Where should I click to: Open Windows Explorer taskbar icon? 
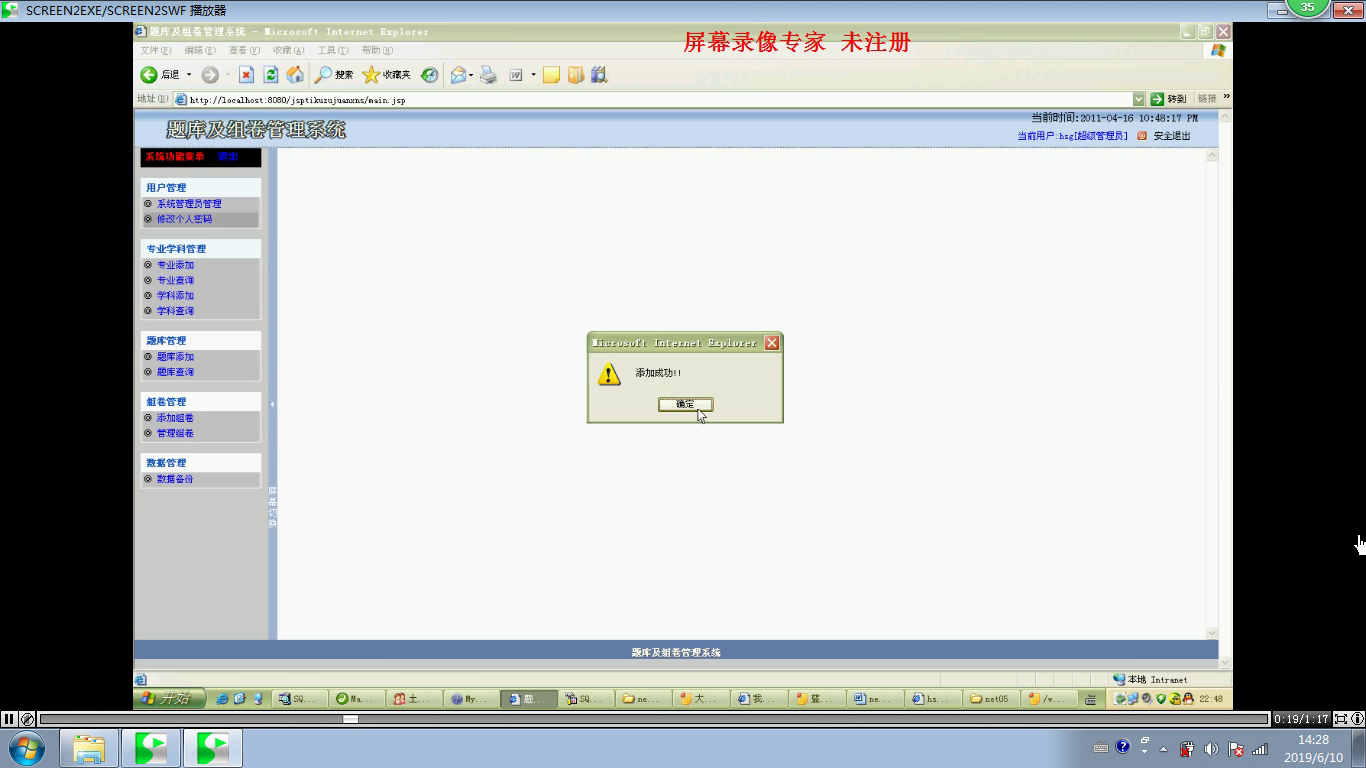pyautogui.click(x=89, y=748)
